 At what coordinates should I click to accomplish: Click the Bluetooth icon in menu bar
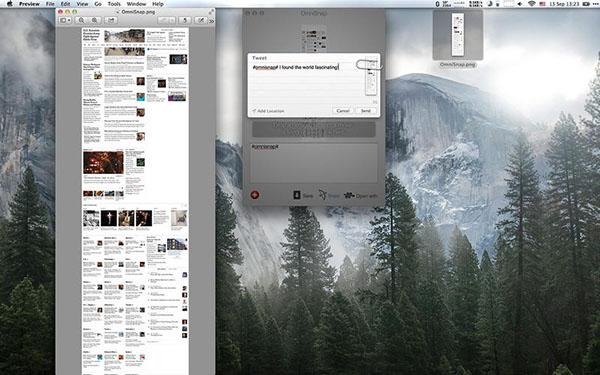(x=437, y=4)
